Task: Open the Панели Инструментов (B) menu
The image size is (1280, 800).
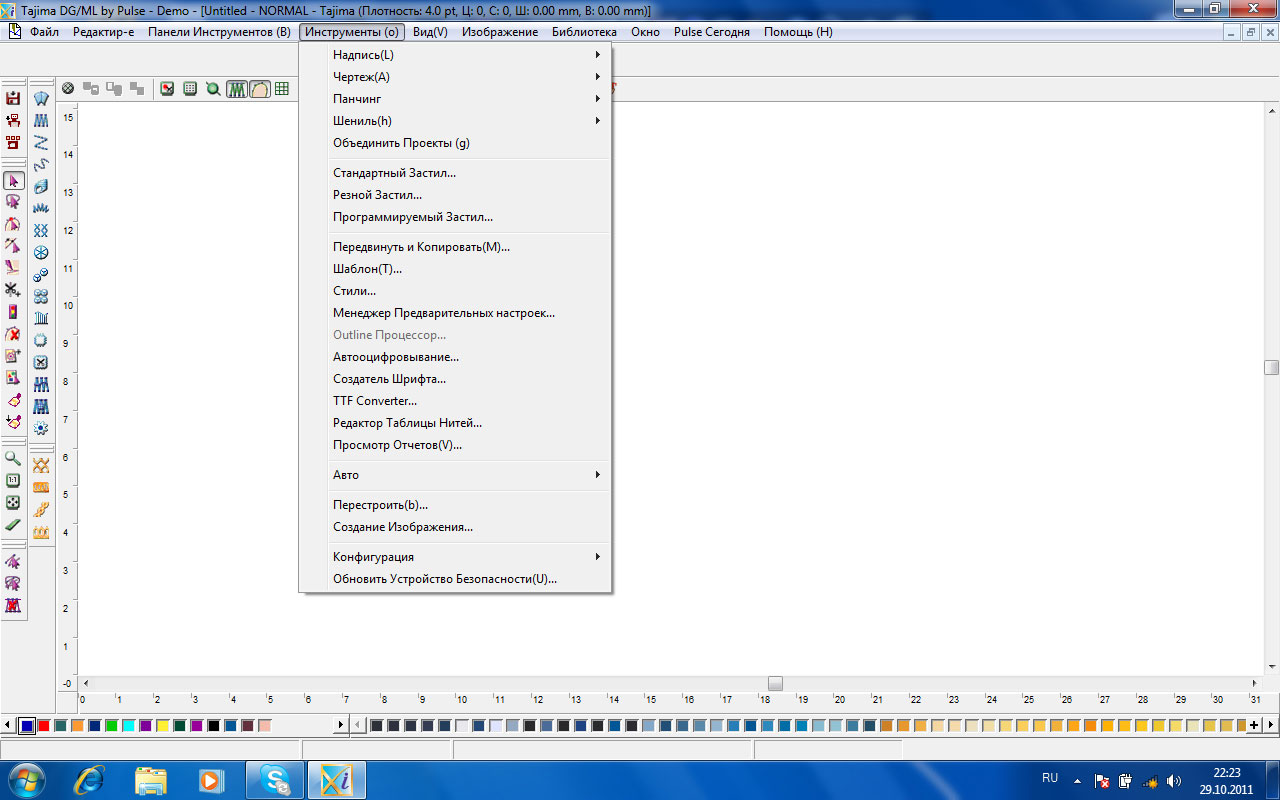Action: [219, 32]
